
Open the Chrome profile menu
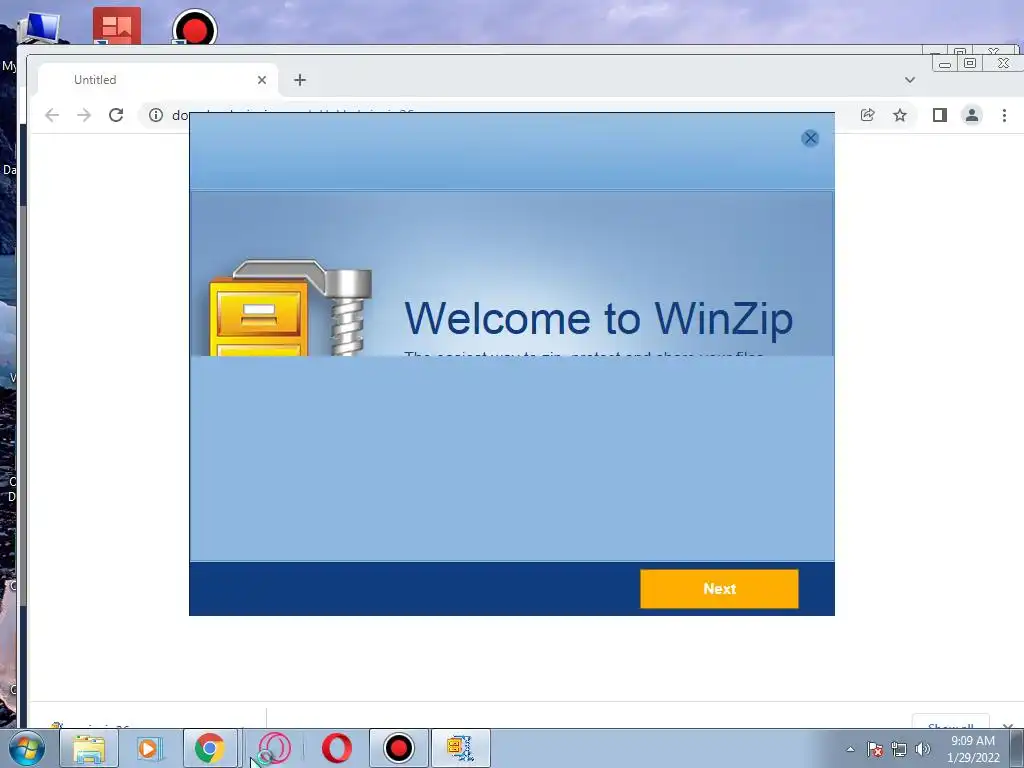click(x=972, y=115)
